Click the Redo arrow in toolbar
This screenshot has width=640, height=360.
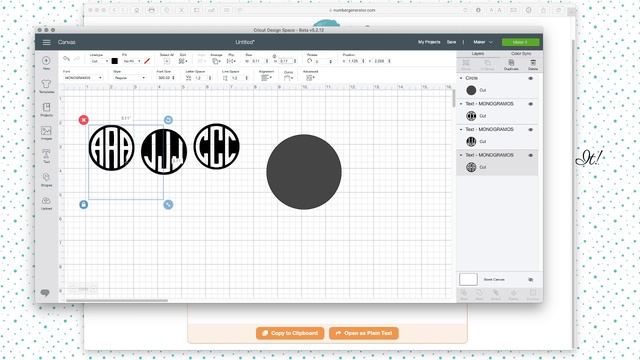(x=77, y=59)
